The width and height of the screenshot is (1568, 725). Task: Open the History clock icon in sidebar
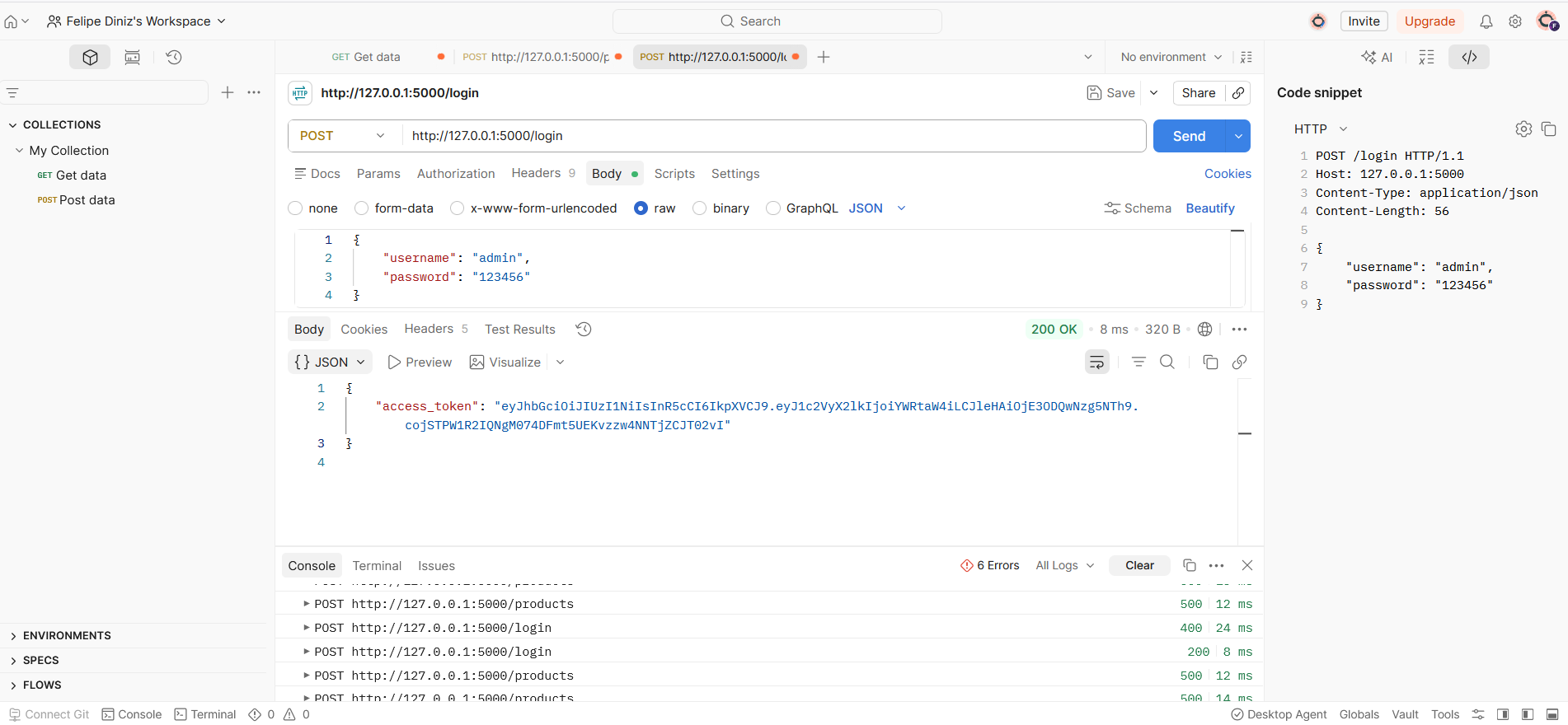point(174,57)
